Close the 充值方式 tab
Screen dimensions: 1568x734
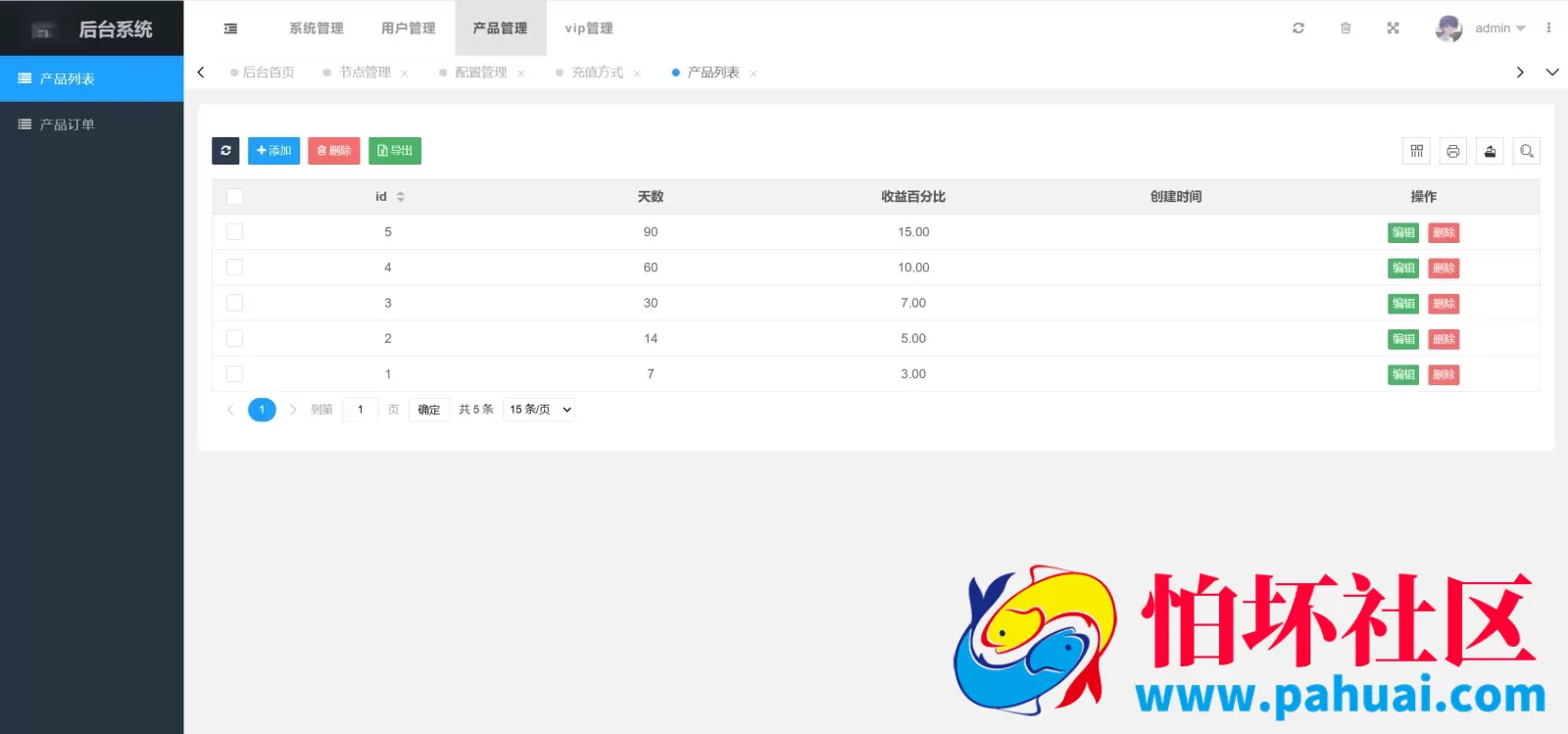637,73
